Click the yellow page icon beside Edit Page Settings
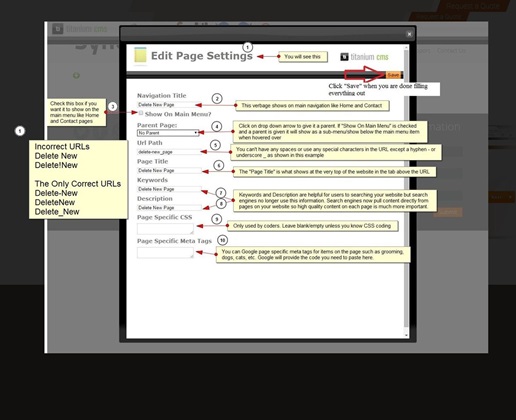Image resolution: width=516 pixels, height=420 pixels. click(x=140, y=55)
